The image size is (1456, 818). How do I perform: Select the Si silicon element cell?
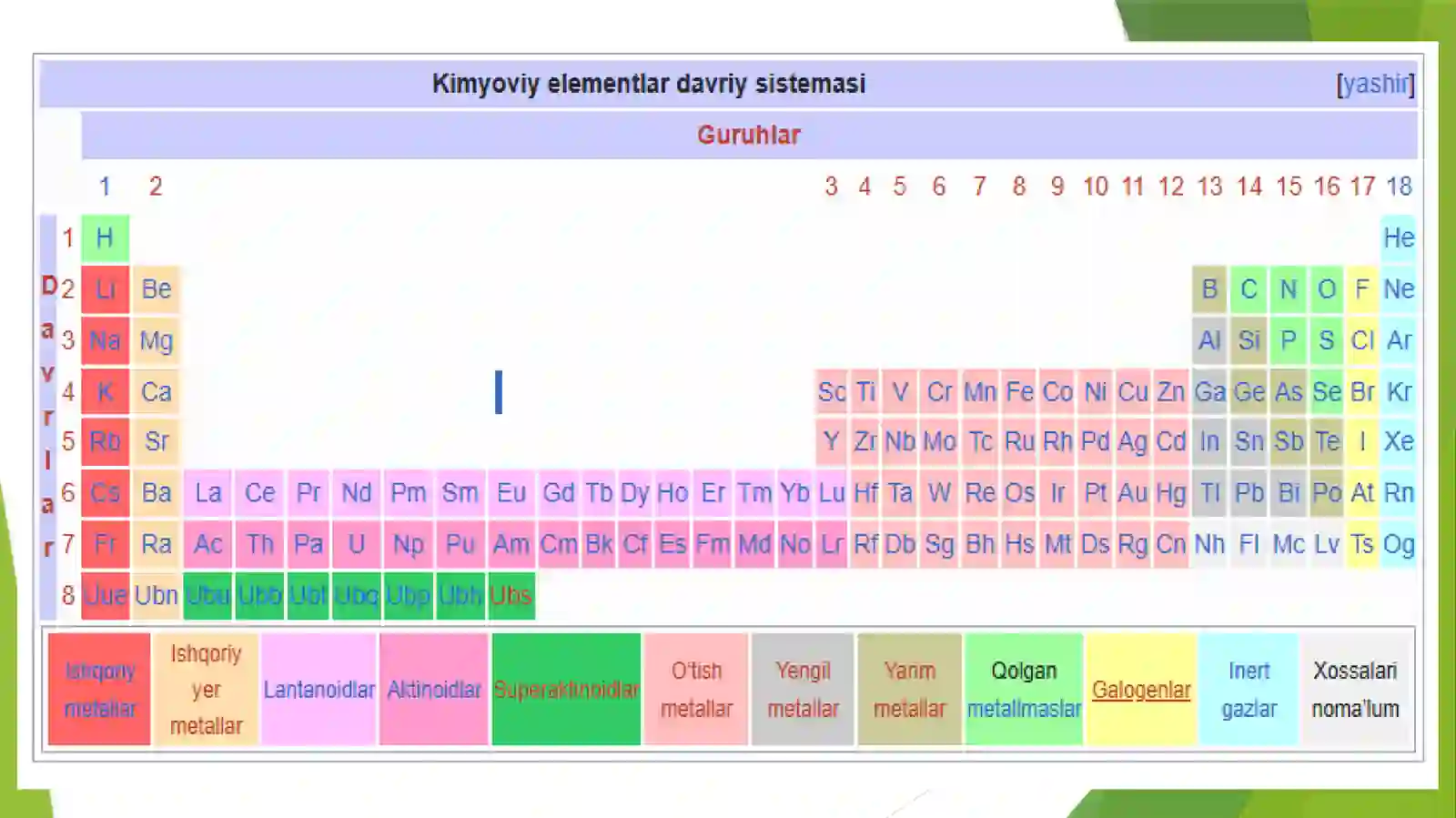tap(1249, 341)
